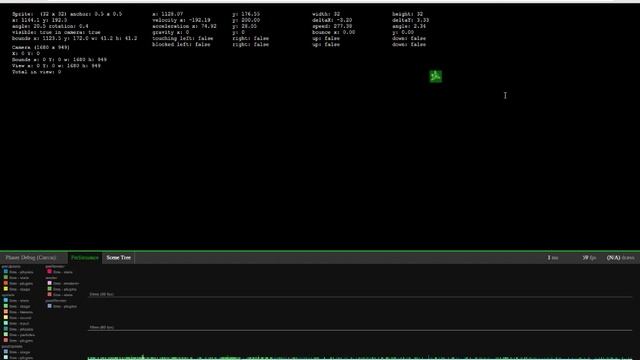Click the 33ms (30 fps) graph line label
640x360 pixels.
click(x=101, y=294)
